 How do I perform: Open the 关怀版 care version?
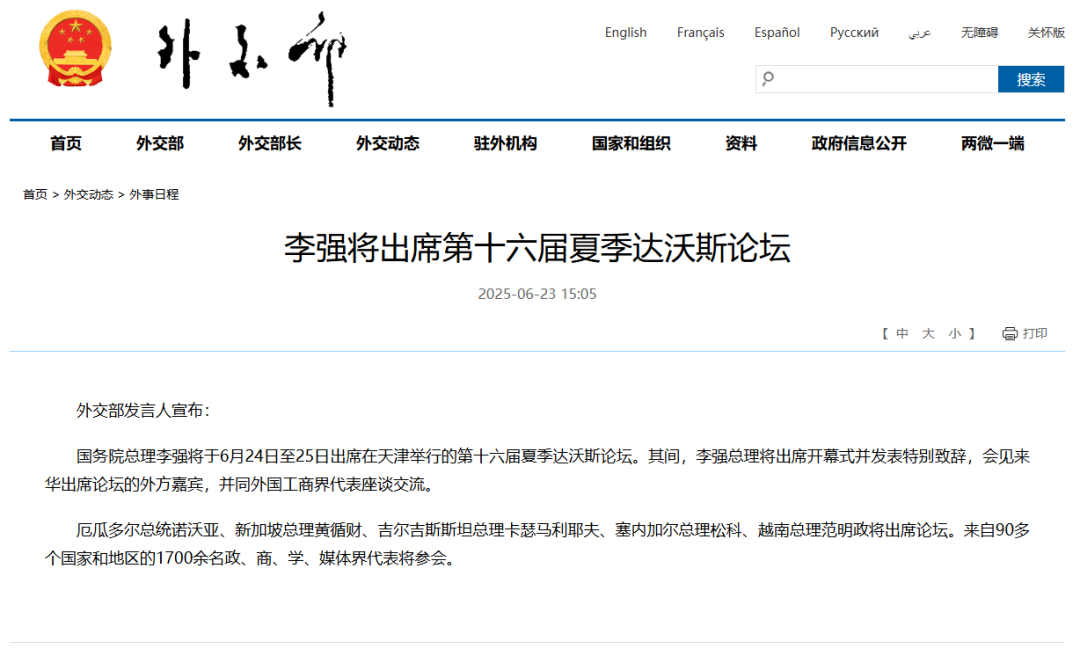[x=1046, y=32]
